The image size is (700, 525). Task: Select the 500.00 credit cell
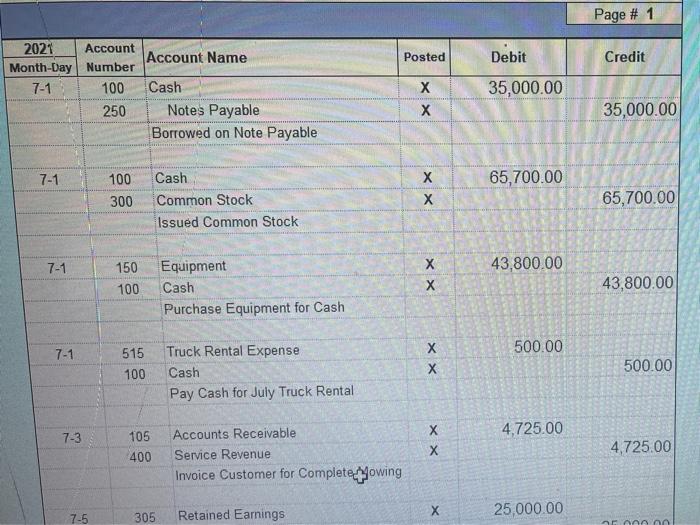(621, 366)
